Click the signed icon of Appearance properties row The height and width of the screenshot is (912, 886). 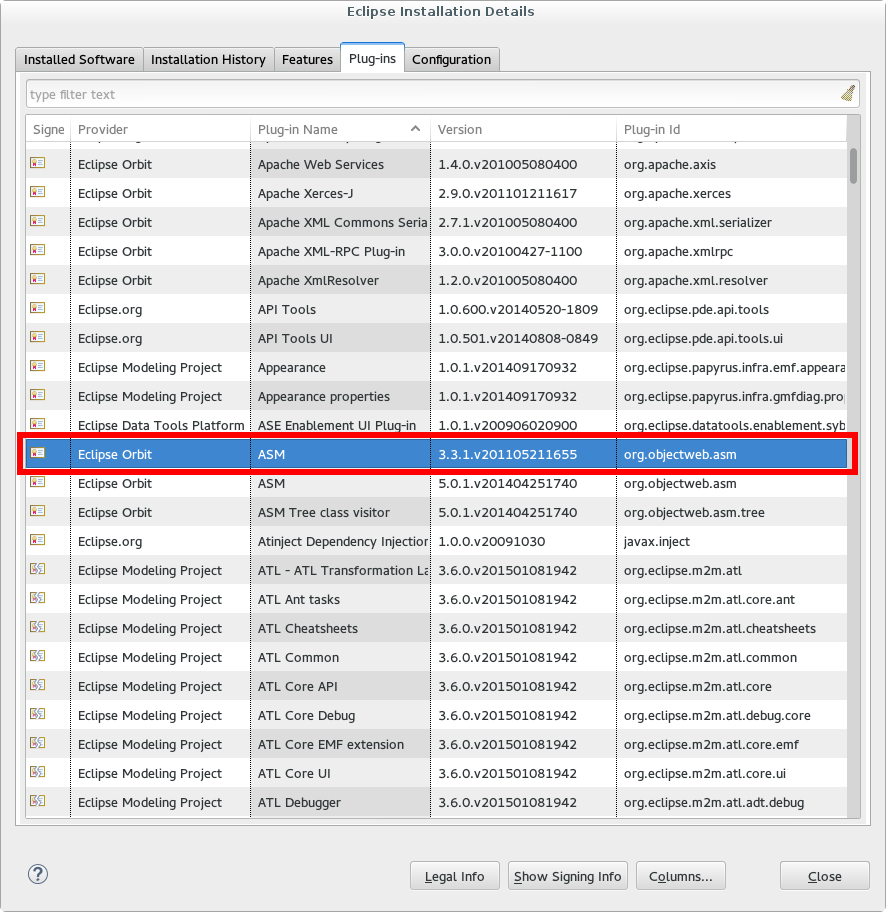(x=38, y=396)
